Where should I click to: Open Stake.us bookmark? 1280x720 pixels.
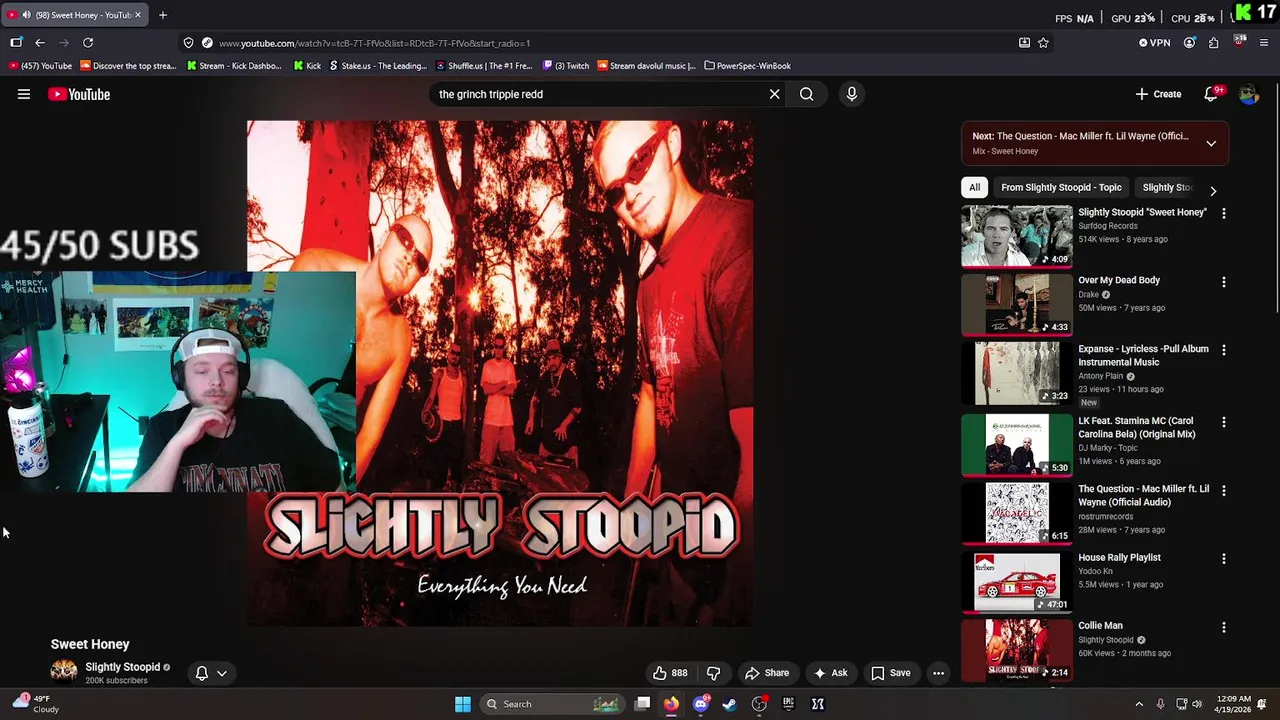pos(378,66)
